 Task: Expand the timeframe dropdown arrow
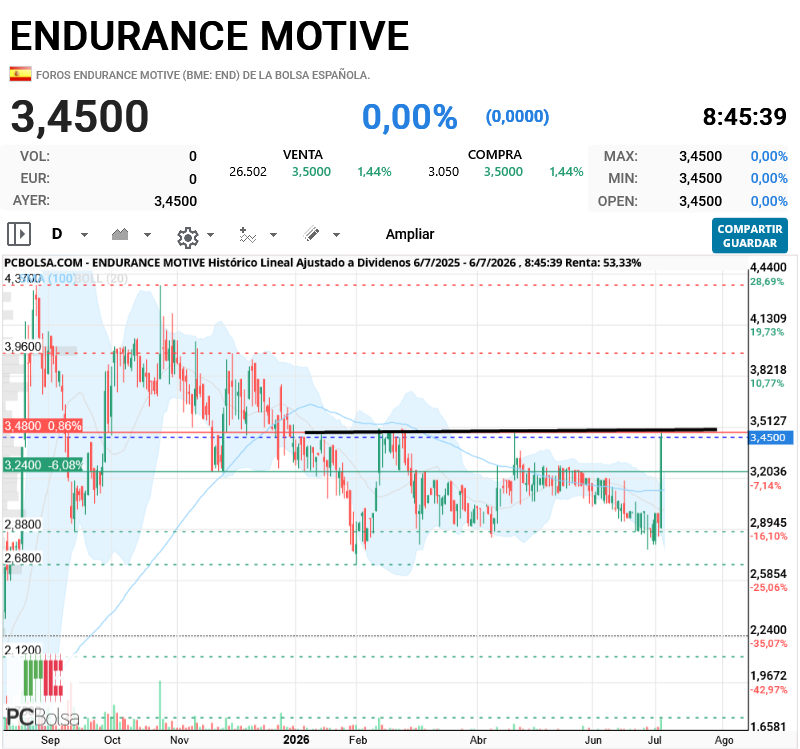coord(85,235)
